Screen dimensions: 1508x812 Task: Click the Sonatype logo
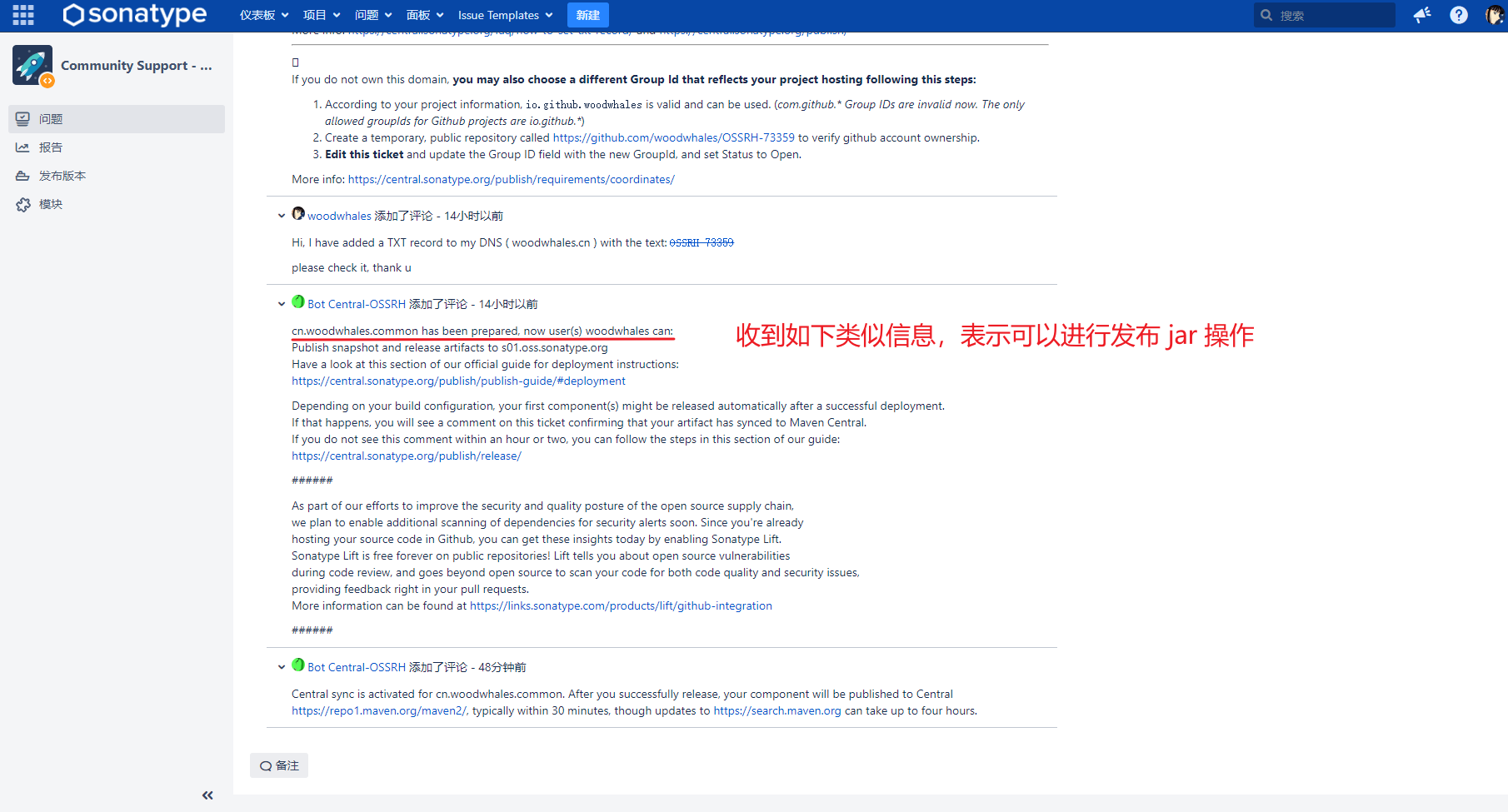point(135,15)
